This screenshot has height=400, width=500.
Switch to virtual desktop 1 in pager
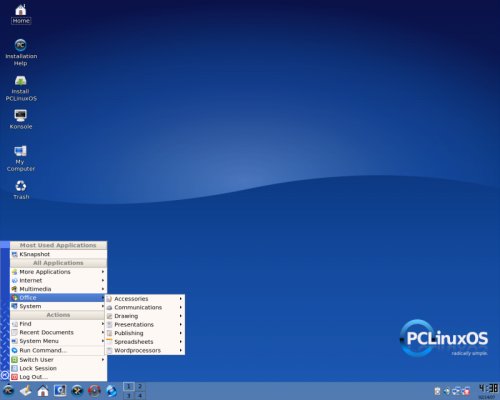coord(129,386)
